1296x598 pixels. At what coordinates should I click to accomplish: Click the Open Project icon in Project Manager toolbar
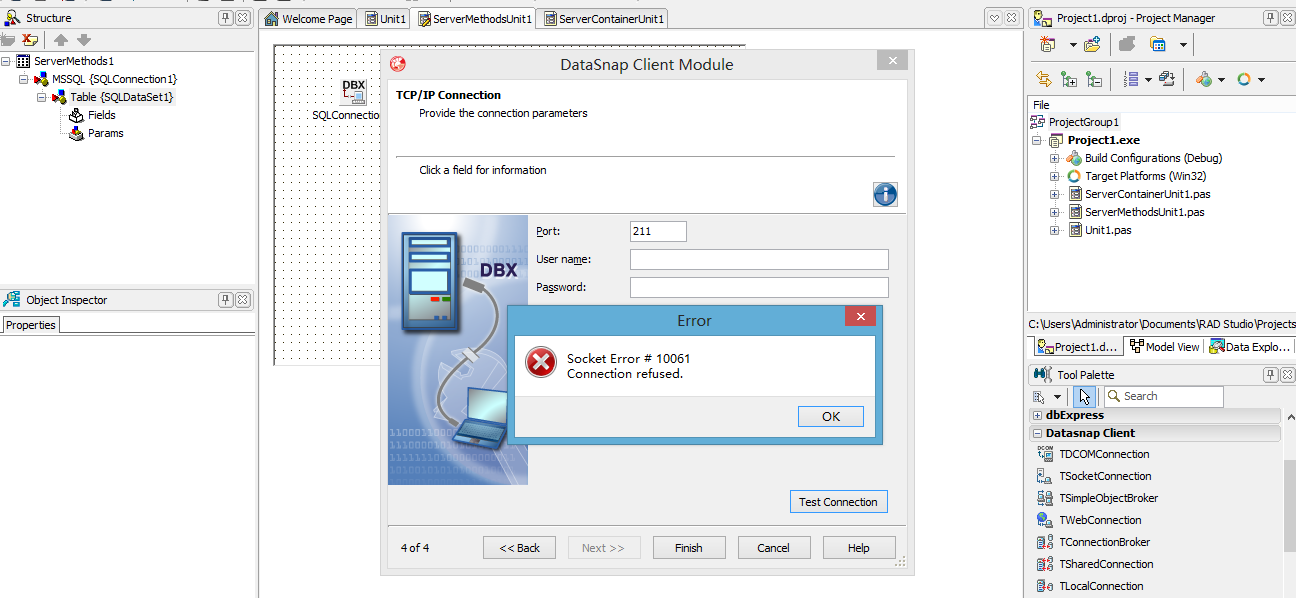tap(1090, 43)
